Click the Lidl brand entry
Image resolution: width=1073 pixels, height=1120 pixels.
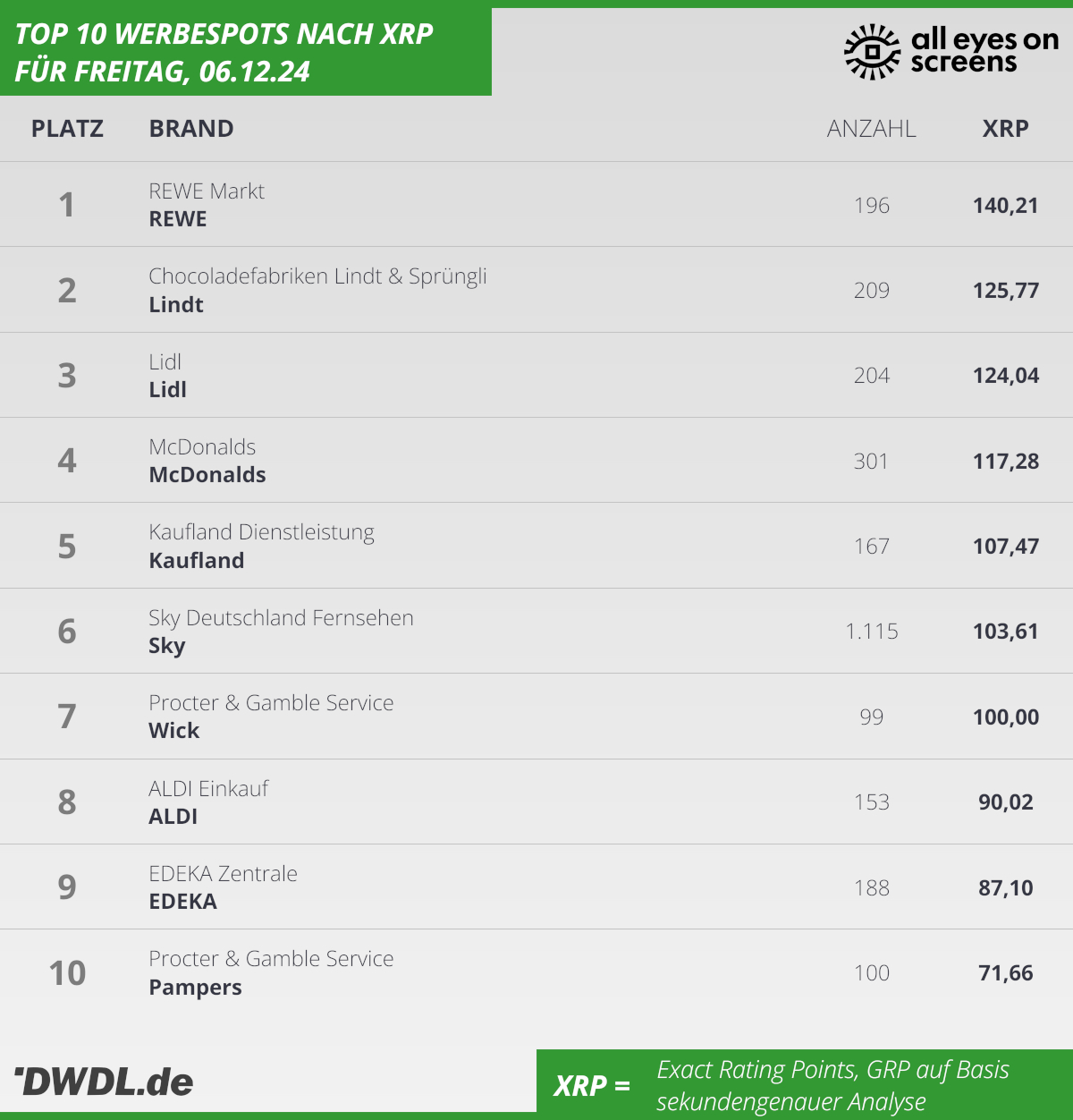(168, 390)
